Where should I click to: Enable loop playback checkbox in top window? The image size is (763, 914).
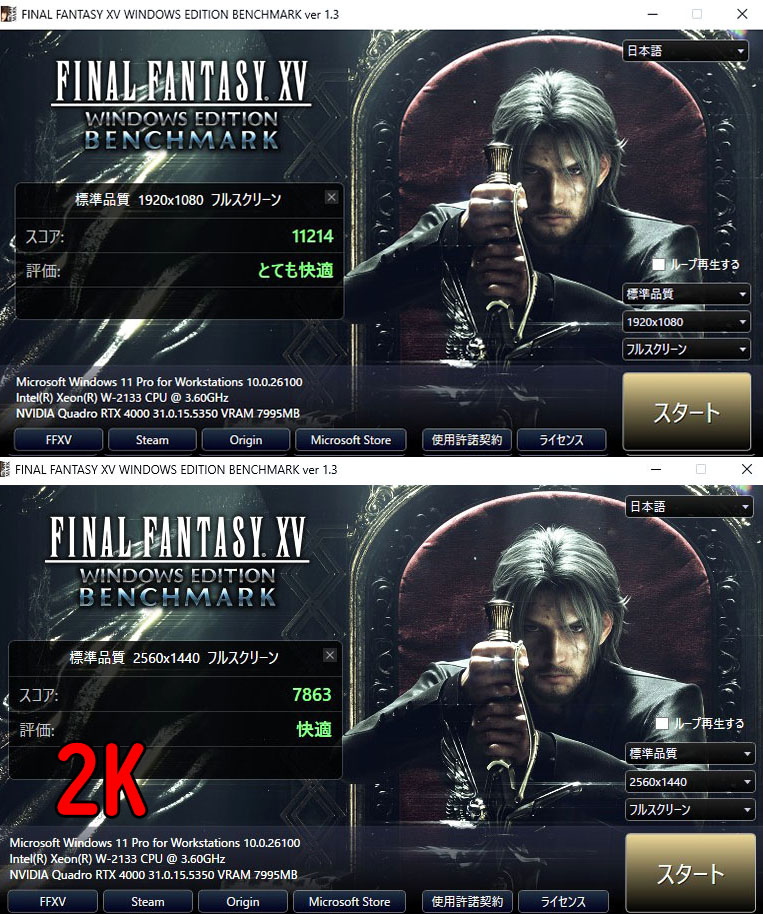pyautogui.click(x=658, y=264)
